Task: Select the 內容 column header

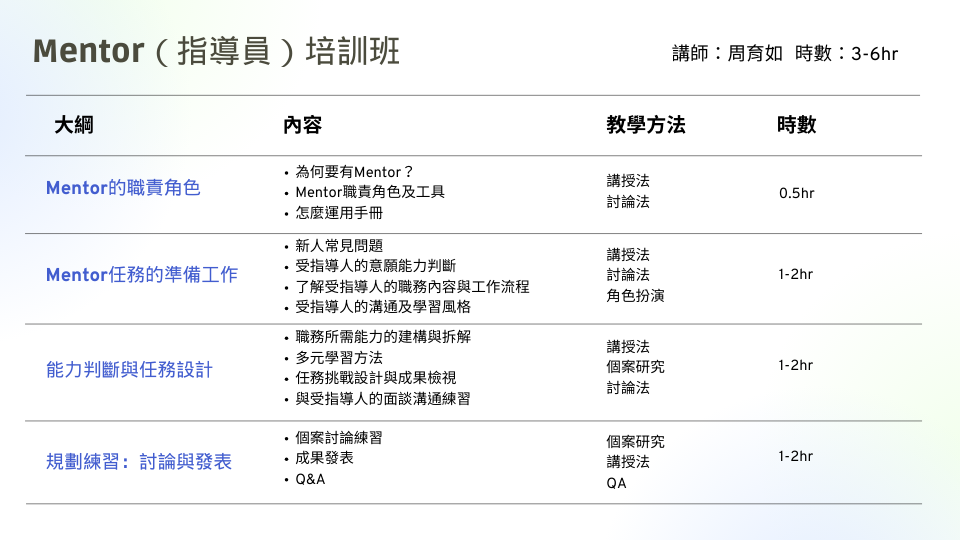Action: [302, 125]
